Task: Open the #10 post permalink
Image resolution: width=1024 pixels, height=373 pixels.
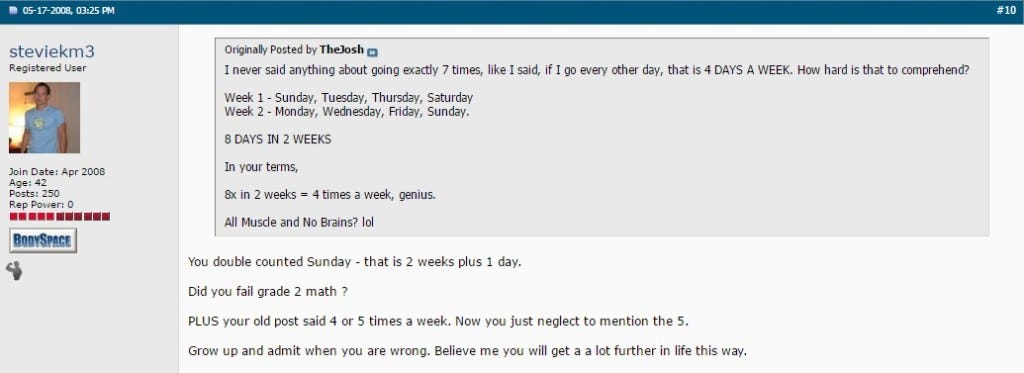Action: click(x=1006, y=10)
